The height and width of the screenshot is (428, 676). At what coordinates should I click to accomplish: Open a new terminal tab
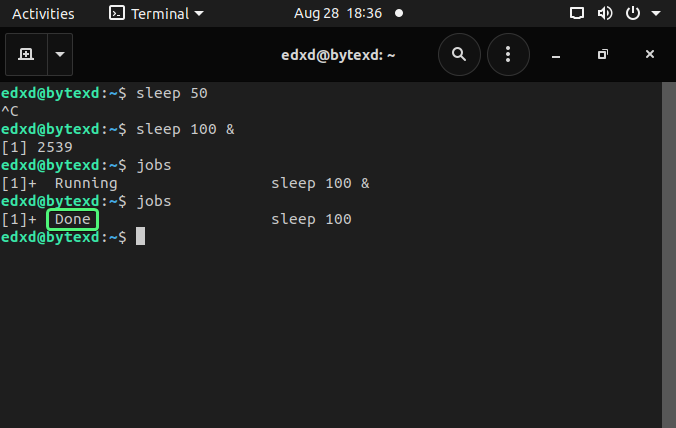(x=25, y=54)
